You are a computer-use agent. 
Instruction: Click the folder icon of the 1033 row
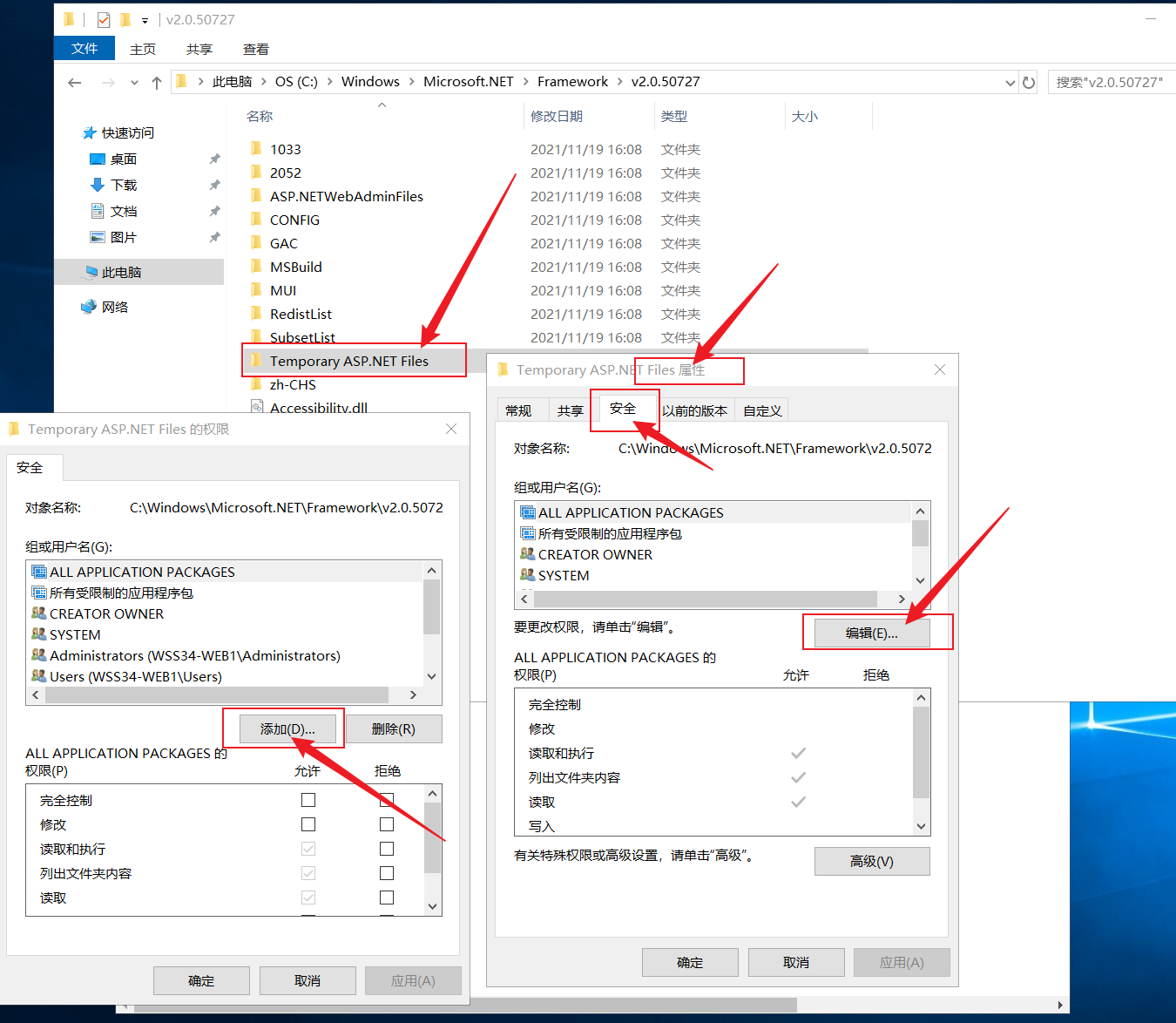point(256,149)
